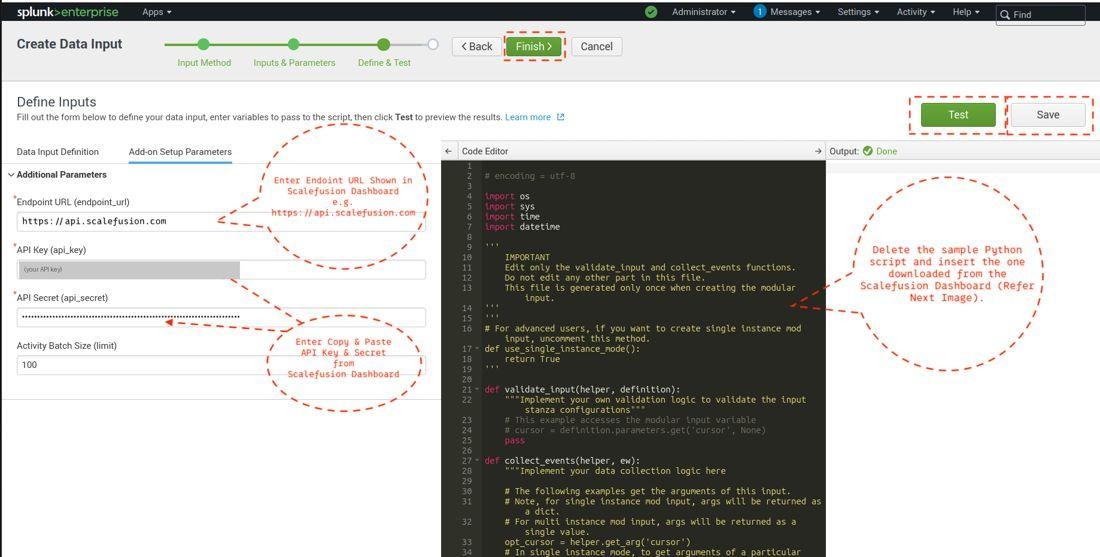Open the Apps dropdown menu
The height and width of the screenshot is (557, 1100).
tap(157, 12)
